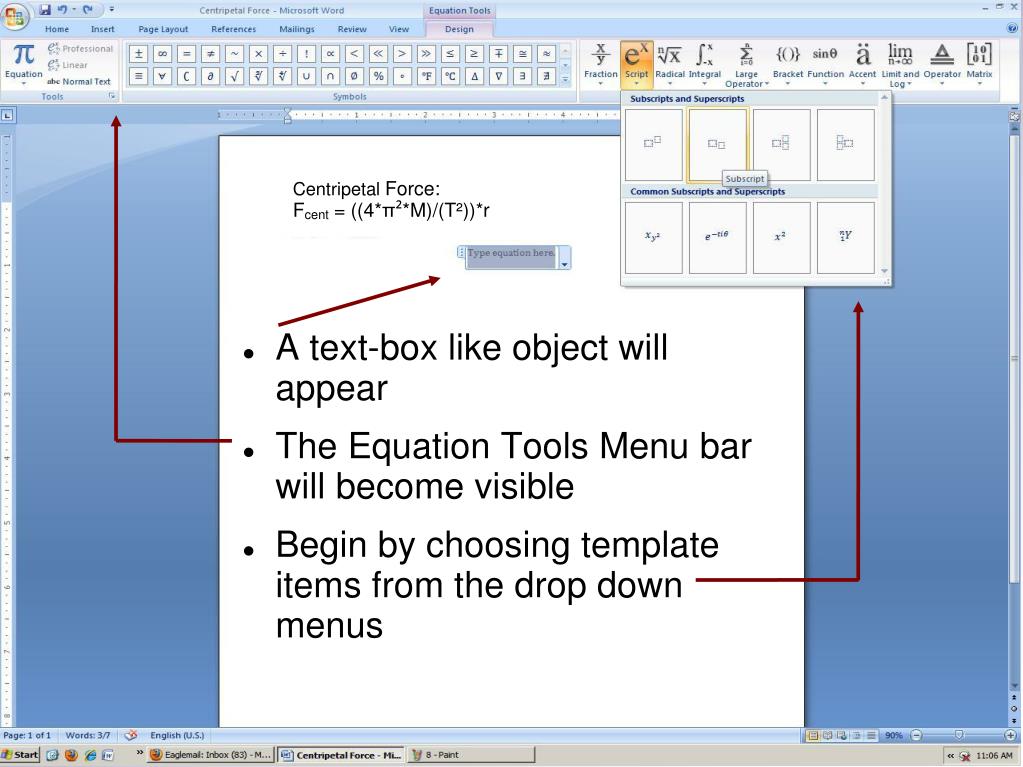Viewport: 1023px width, 767px height.
Task: Switch to the Review tab
Action: tap(352, 29)
